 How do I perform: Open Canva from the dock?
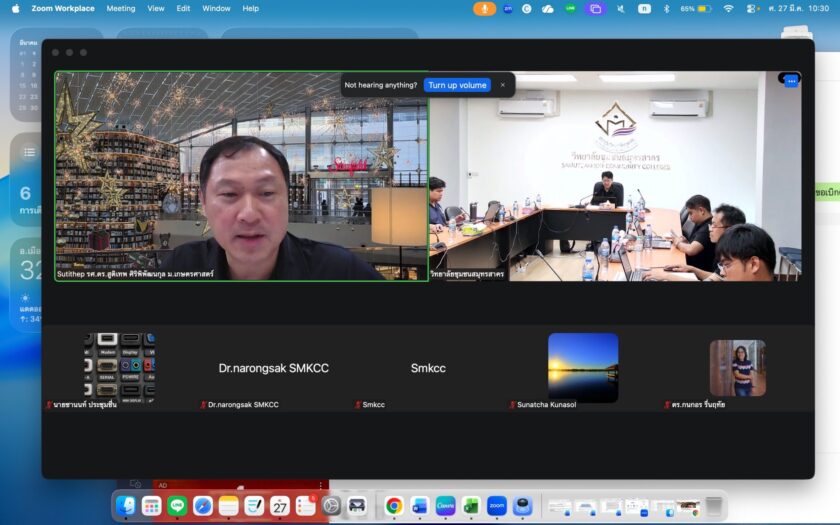445,506
